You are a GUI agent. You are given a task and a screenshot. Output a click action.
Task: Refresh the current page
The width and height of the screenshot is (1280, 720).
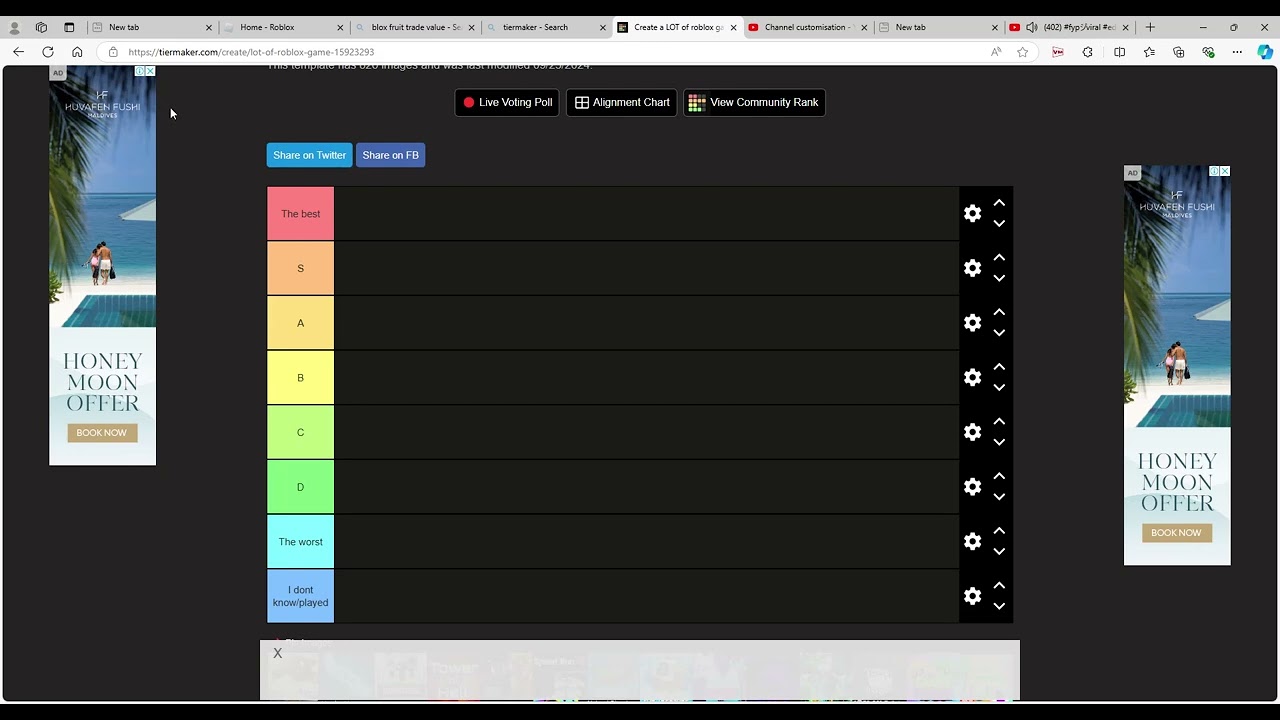point(47,52)
